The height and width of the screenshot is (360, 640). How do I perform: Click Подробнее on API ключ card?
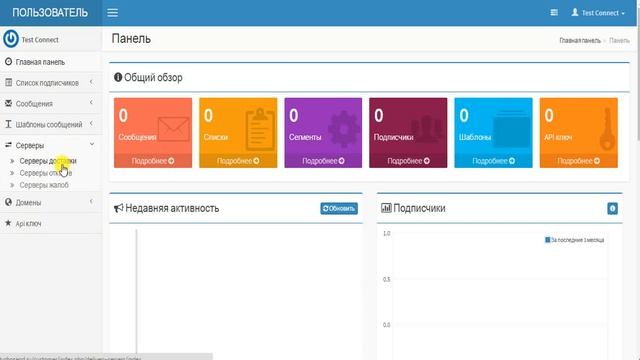coord(579,161)
